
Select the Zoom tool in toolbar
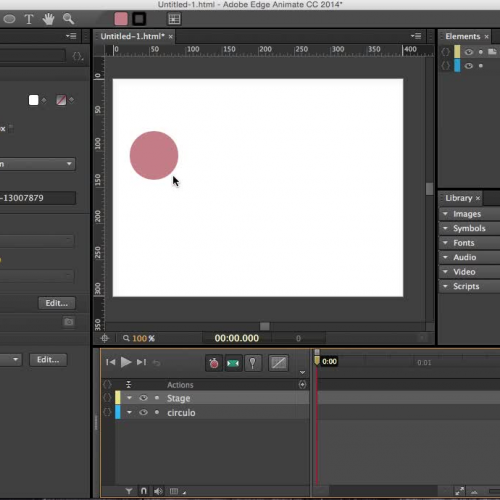(68, 19)
